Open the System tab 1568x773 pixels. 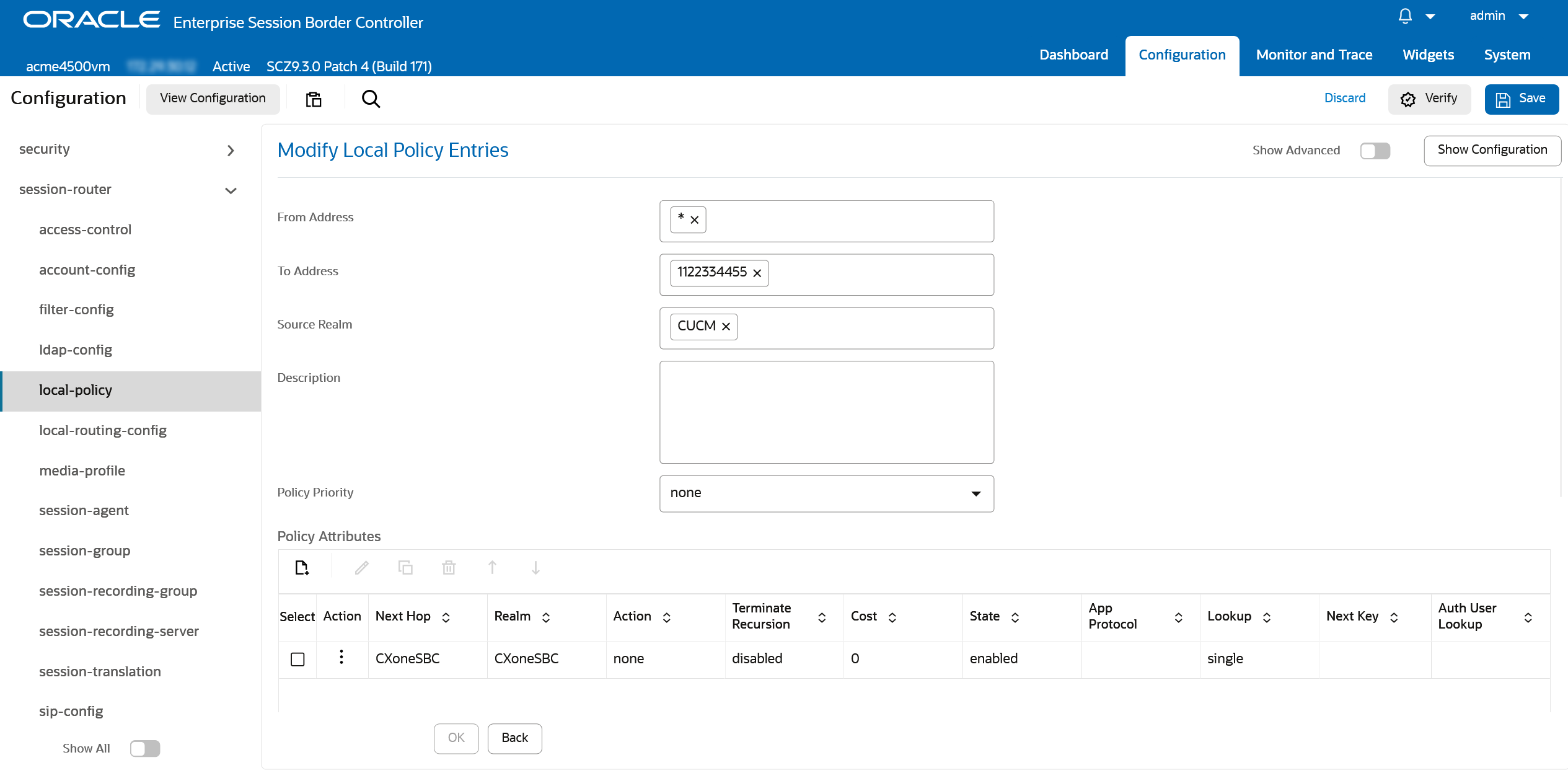tap(1507, 55)
